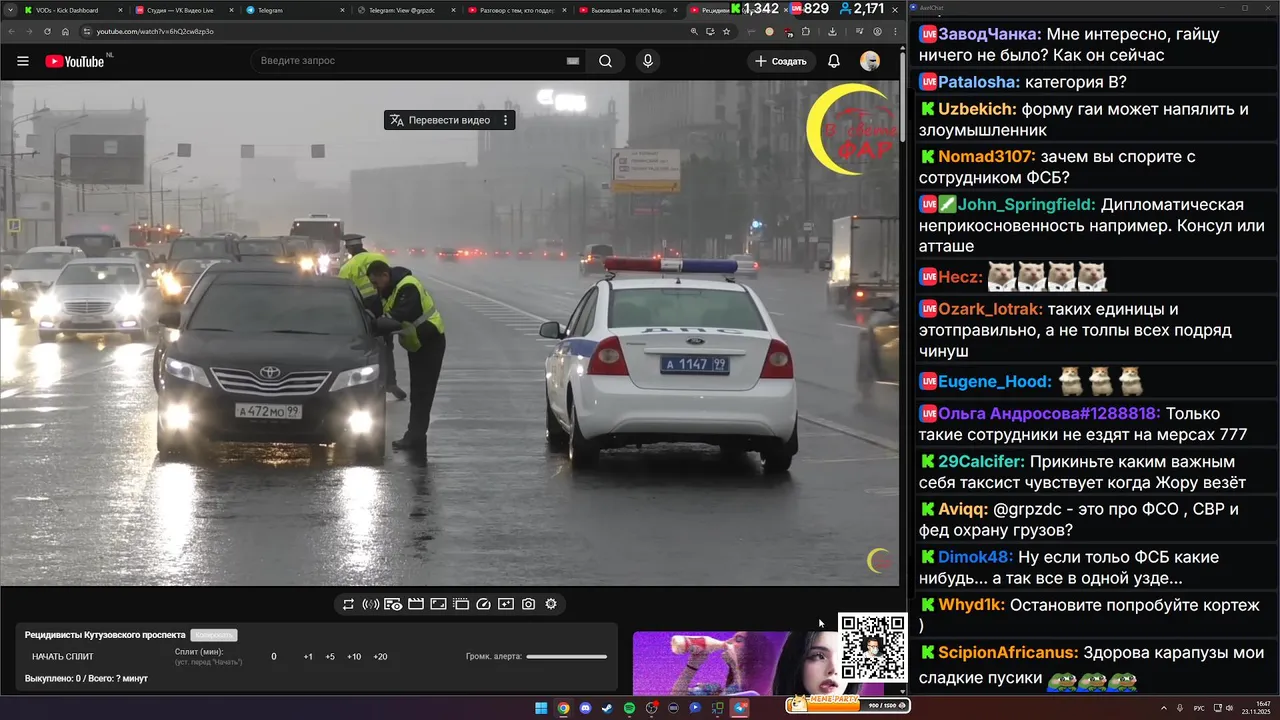
Task: Click username Patalosha in AxelChat window
Action: (x=979, y=82)
